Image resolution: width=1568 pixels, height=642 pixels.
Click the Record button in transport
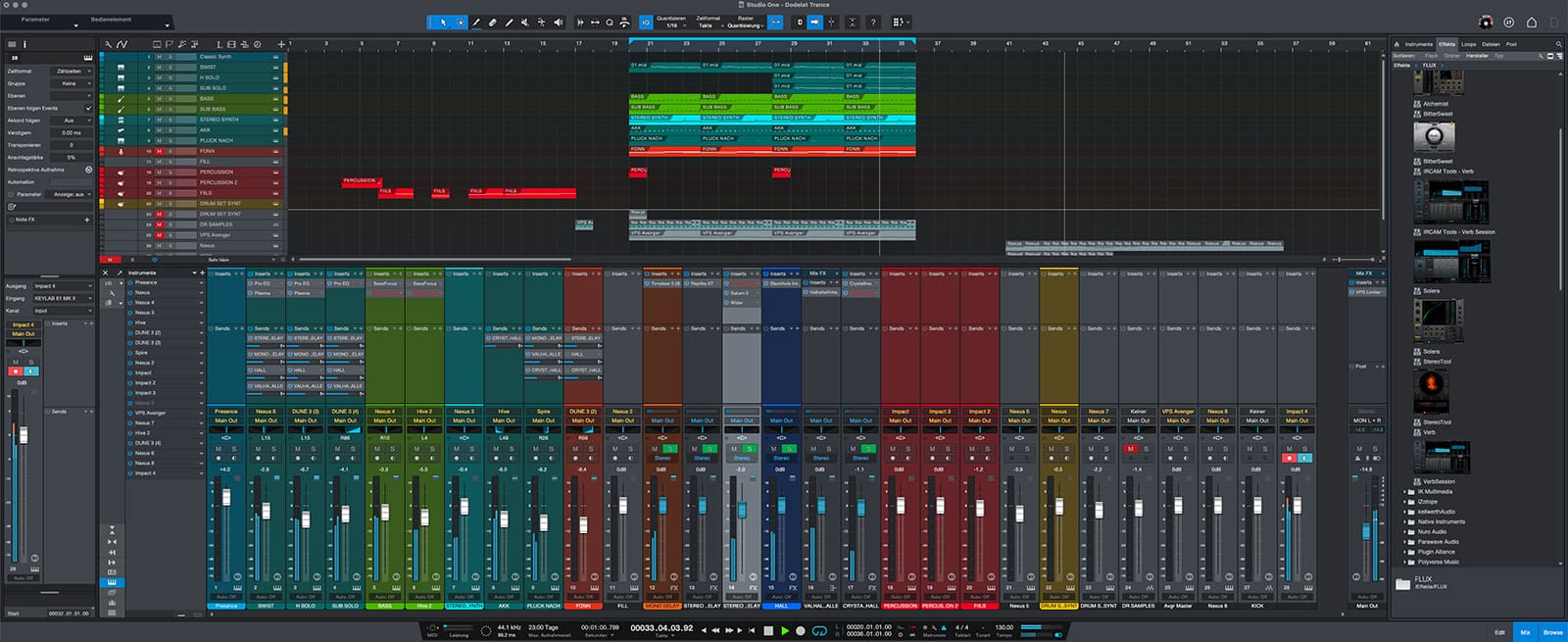(801, 630)
